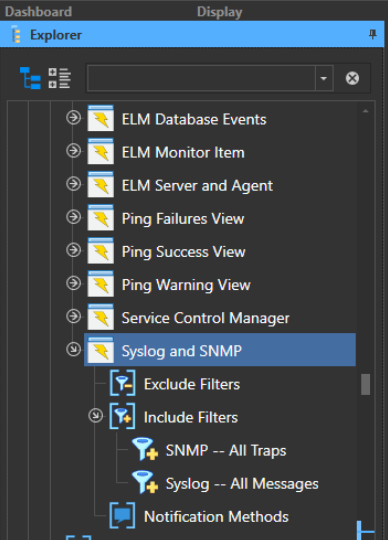Click the tree view mode icon

click(30, 78)
